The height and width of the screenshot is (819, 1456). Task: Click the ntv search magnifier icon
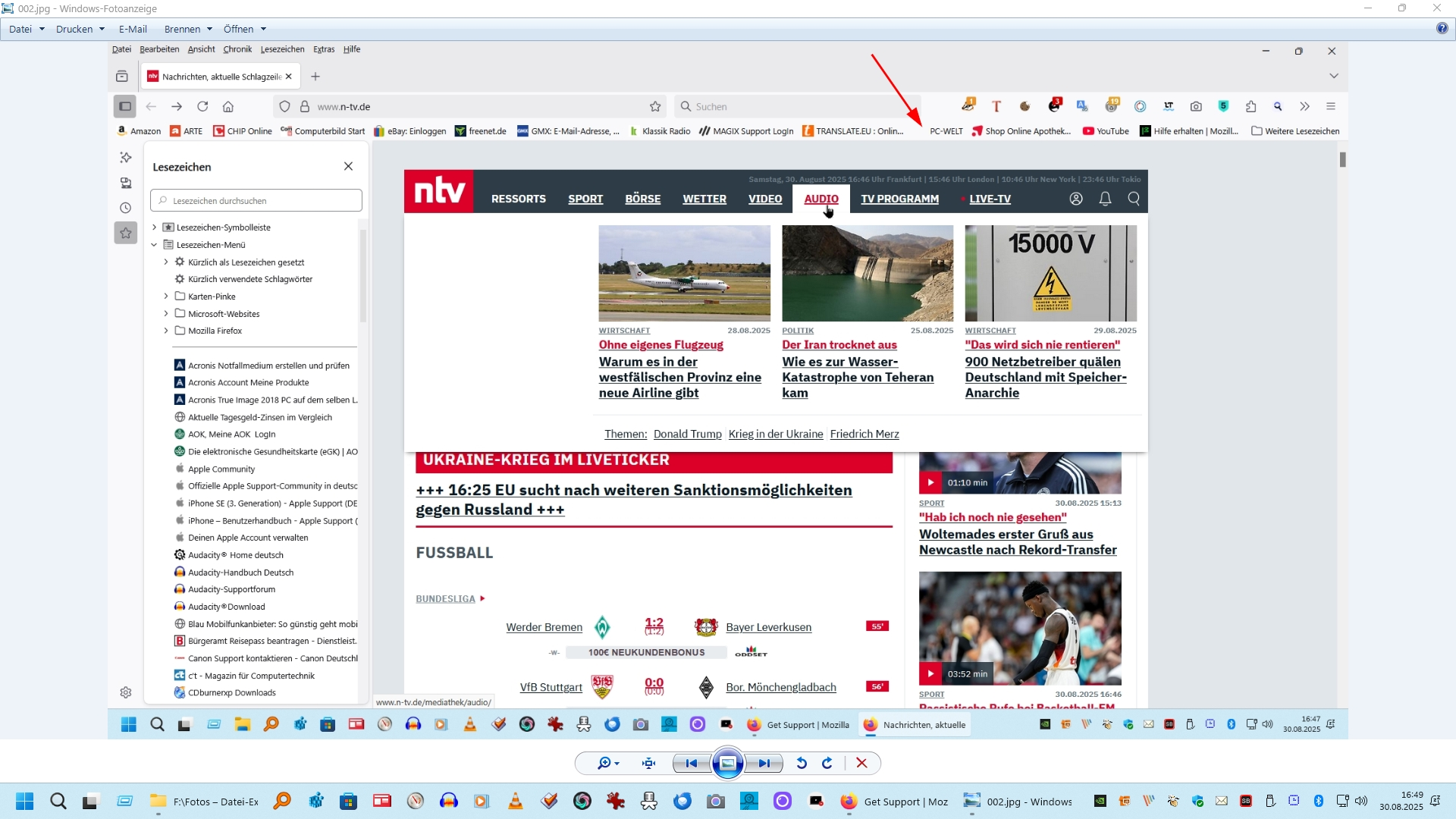[1134, 199]
